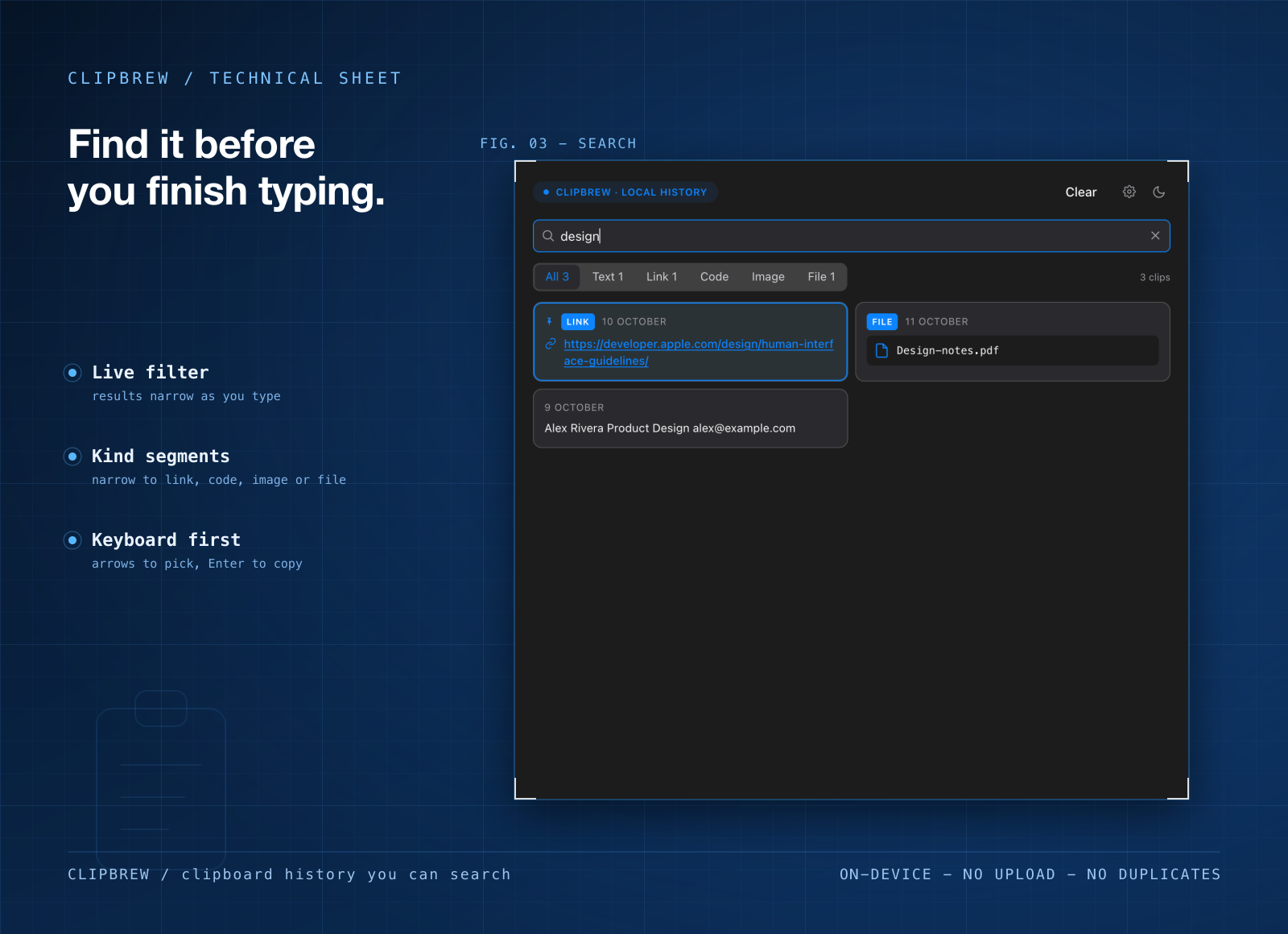The height and width of the screenshot is (934, 1288).
Task: Click the Clipbrew · Local History pill
Action: tap(625, 192)
